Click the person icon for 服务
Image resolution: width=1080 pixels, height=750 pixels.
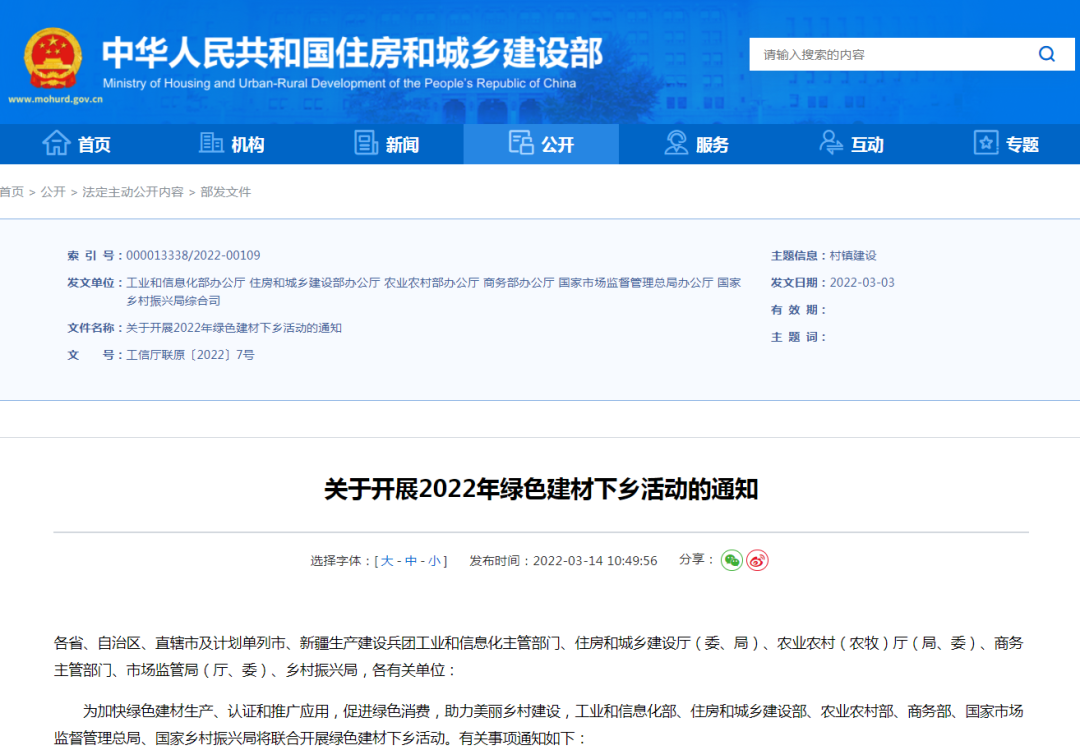(x=676, y=144)
